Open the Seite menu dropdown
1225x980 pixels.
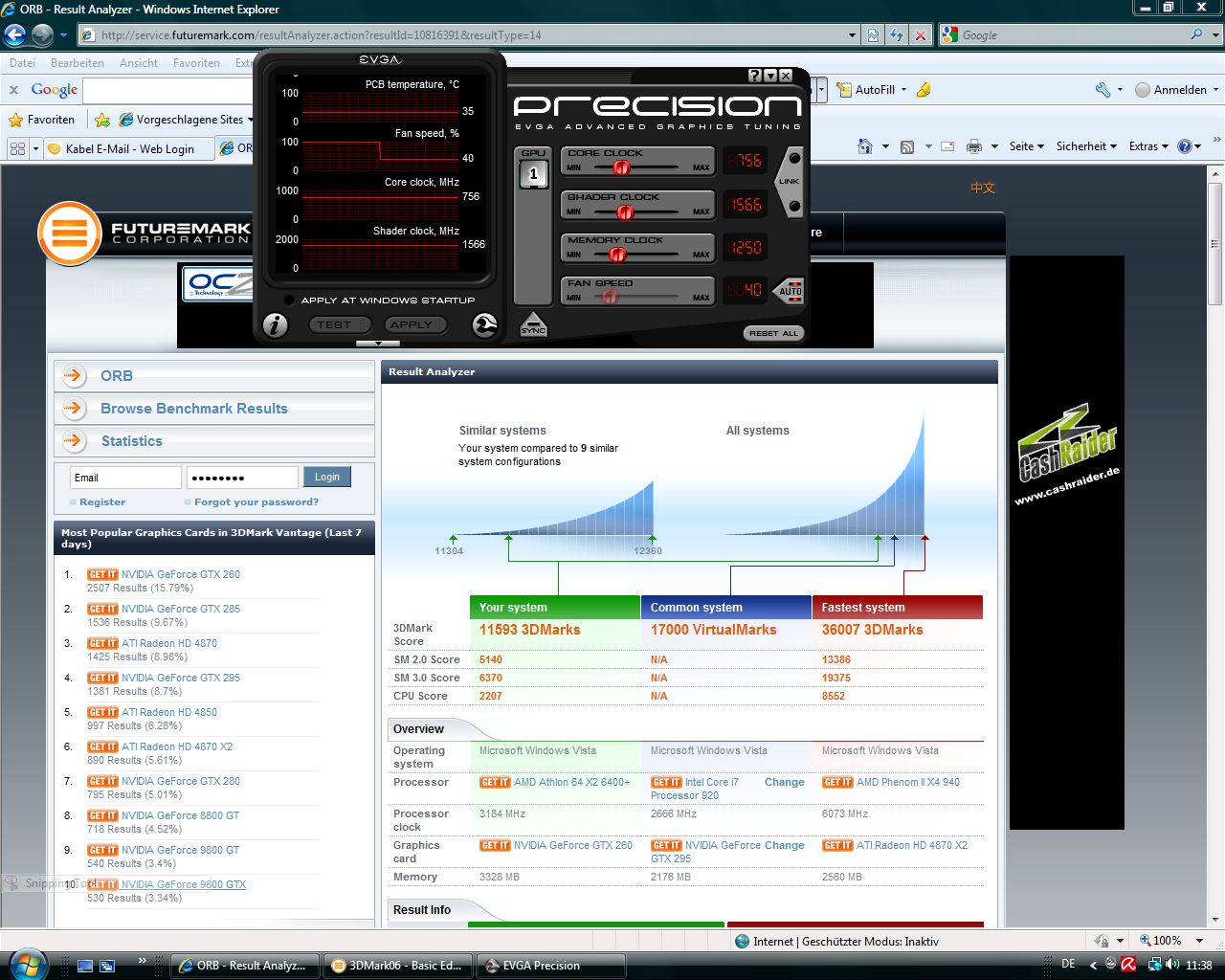point(1026,146)
